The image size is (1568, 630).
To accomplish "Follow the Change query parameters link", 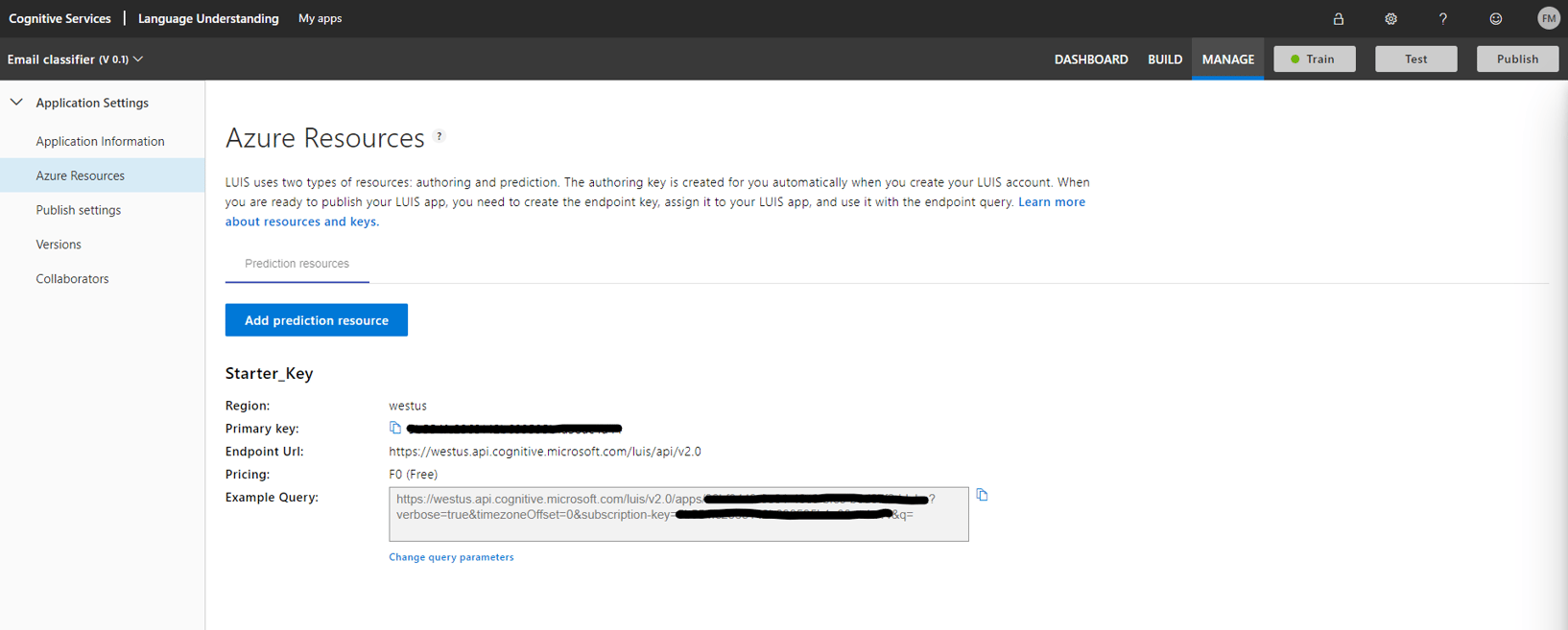I will coord(451,557).
